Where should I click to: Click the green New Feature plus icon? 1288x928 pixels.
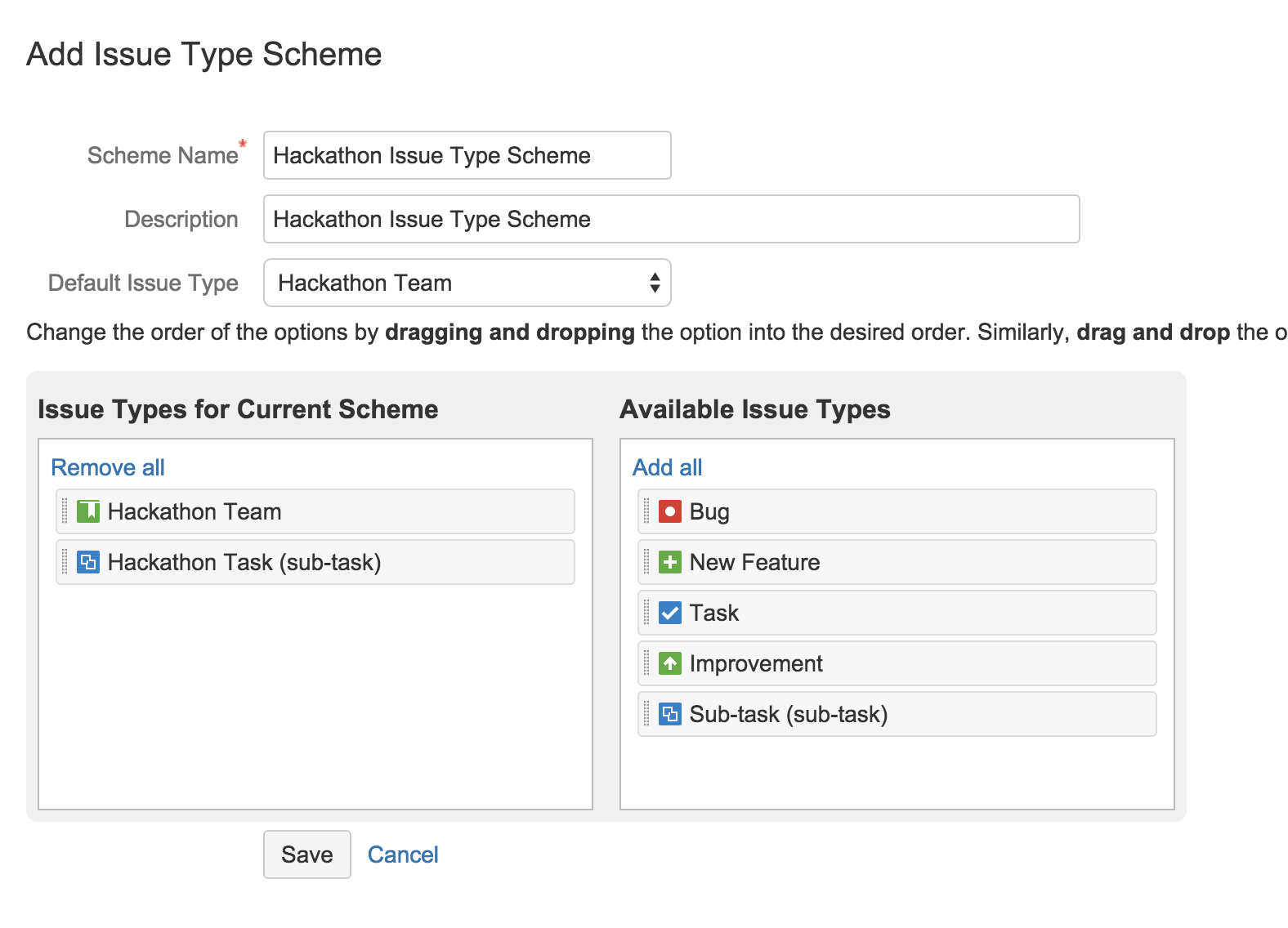tap(669, 562)
